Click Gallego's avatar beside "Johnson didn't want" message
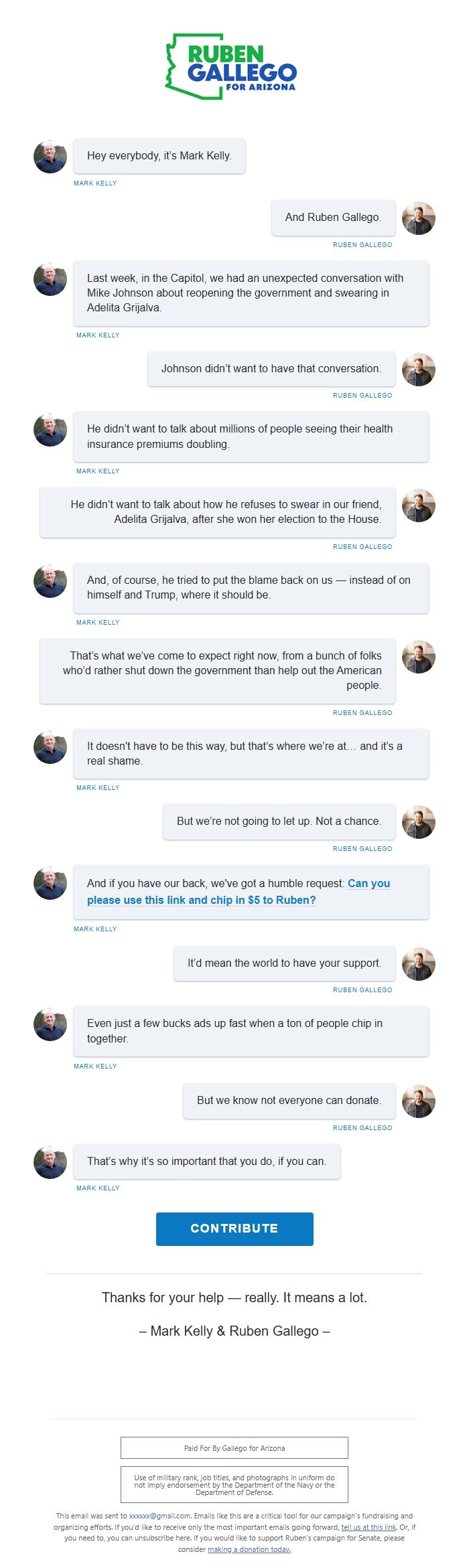This screenshot has width=469, height=1568. (x=419, y=370)
